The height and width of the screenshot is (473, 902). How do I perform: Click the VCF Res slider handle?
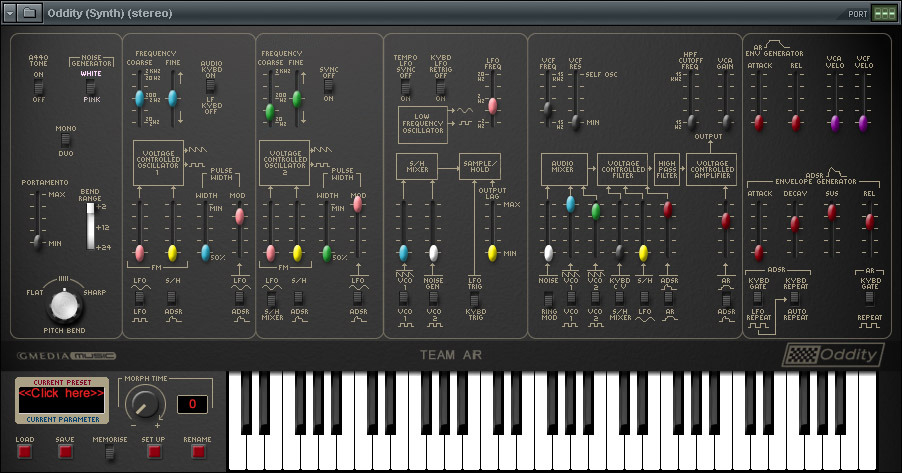(x=575, y=122)
